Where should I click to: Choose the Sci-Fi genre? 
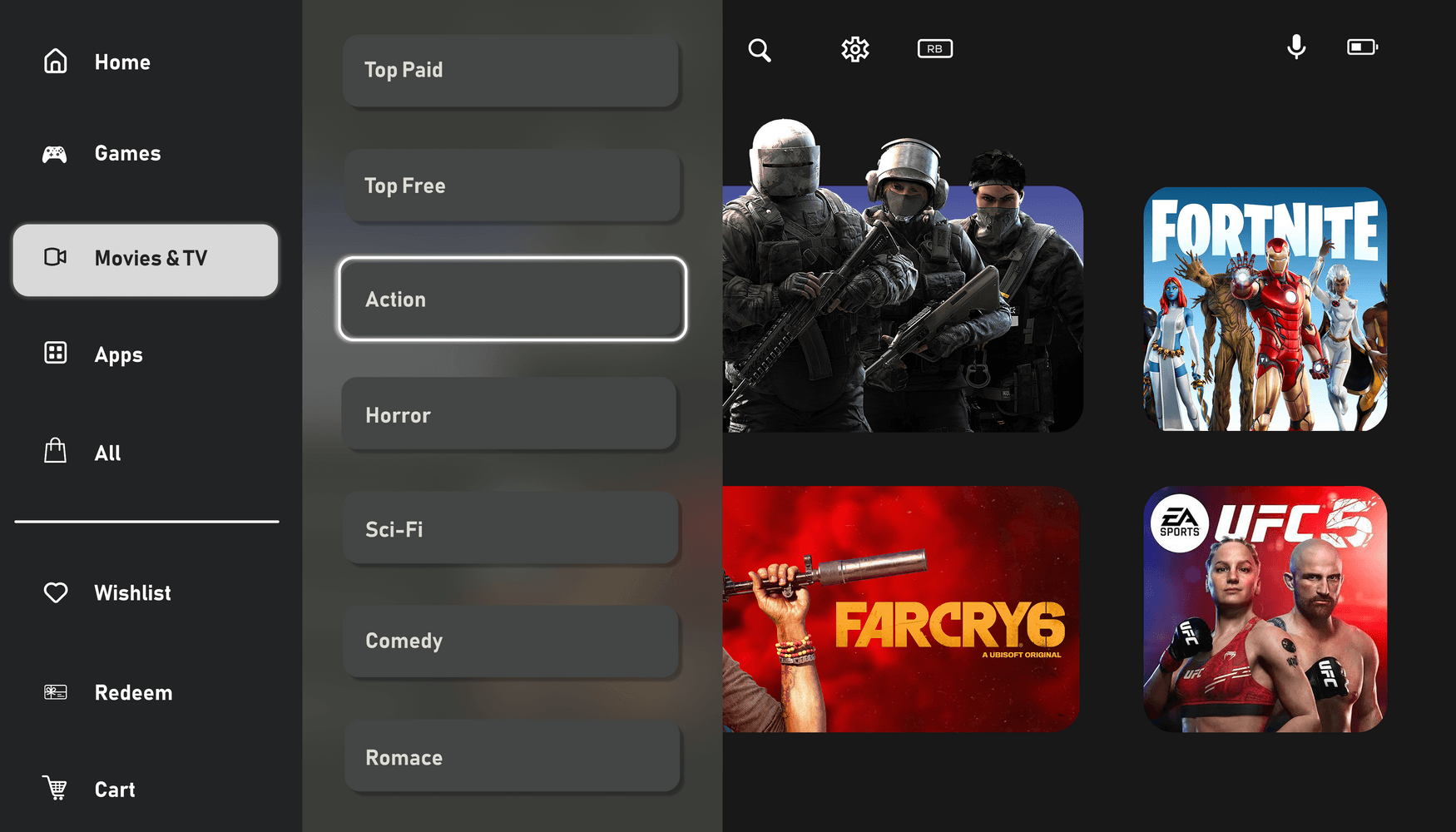pos(512,528)
